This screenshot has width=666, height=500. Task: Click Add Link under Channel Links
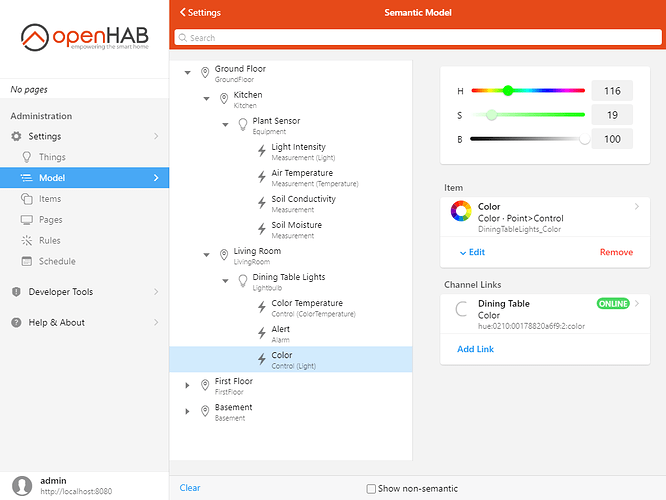[475, 349]
